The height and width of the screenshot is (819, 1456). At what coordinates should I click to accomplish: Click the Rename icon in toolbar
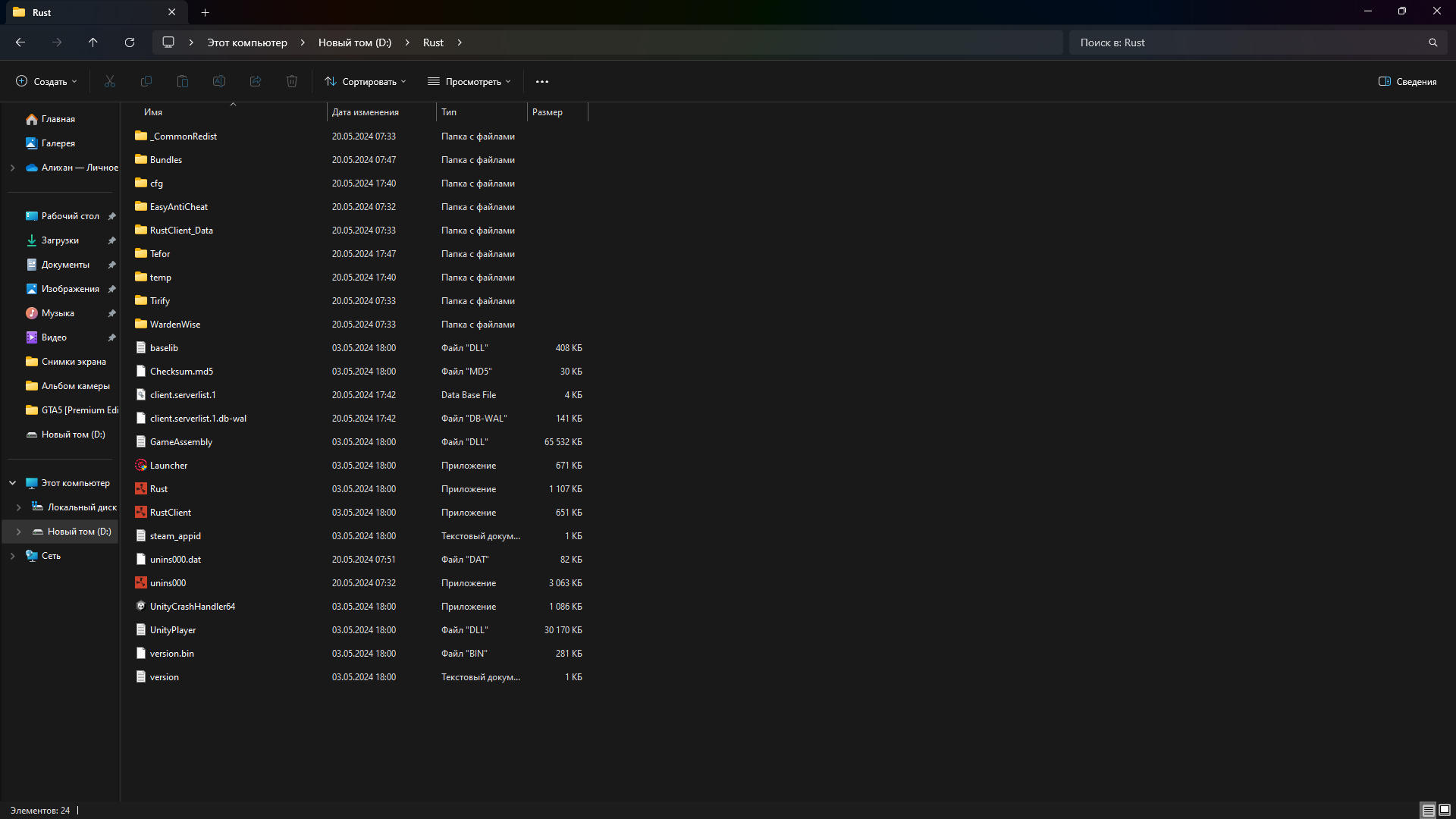(219, 81)
